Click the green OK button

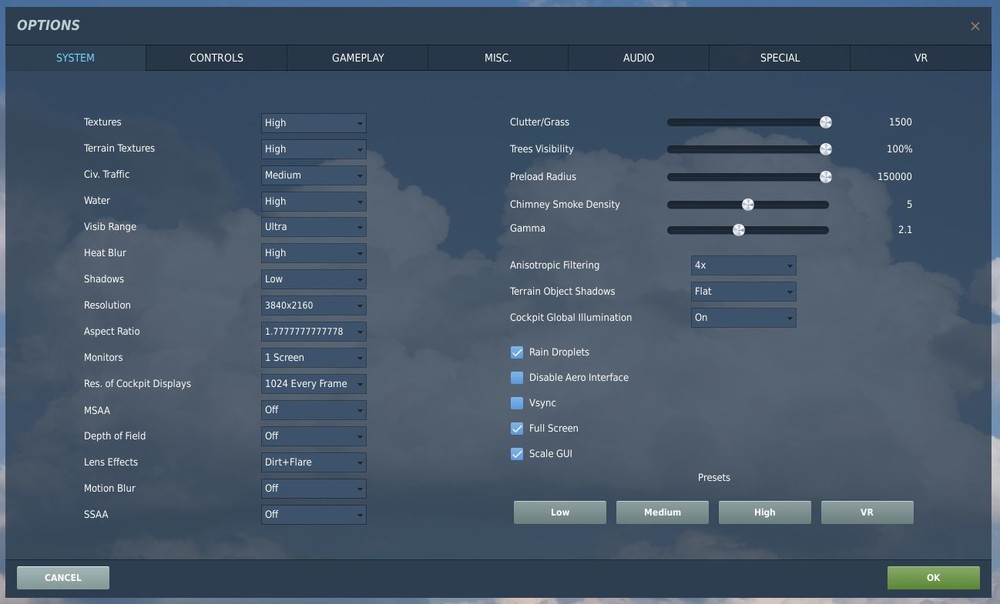pyautogui.click(x=933, y=577)
